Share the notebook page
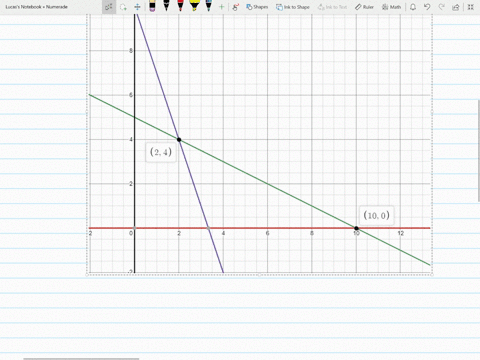 [456, 7]
